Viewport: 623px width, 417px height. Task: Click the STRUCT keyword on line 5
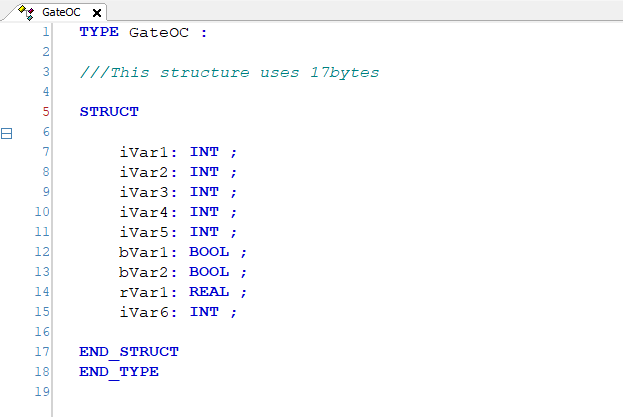[109, 112]
